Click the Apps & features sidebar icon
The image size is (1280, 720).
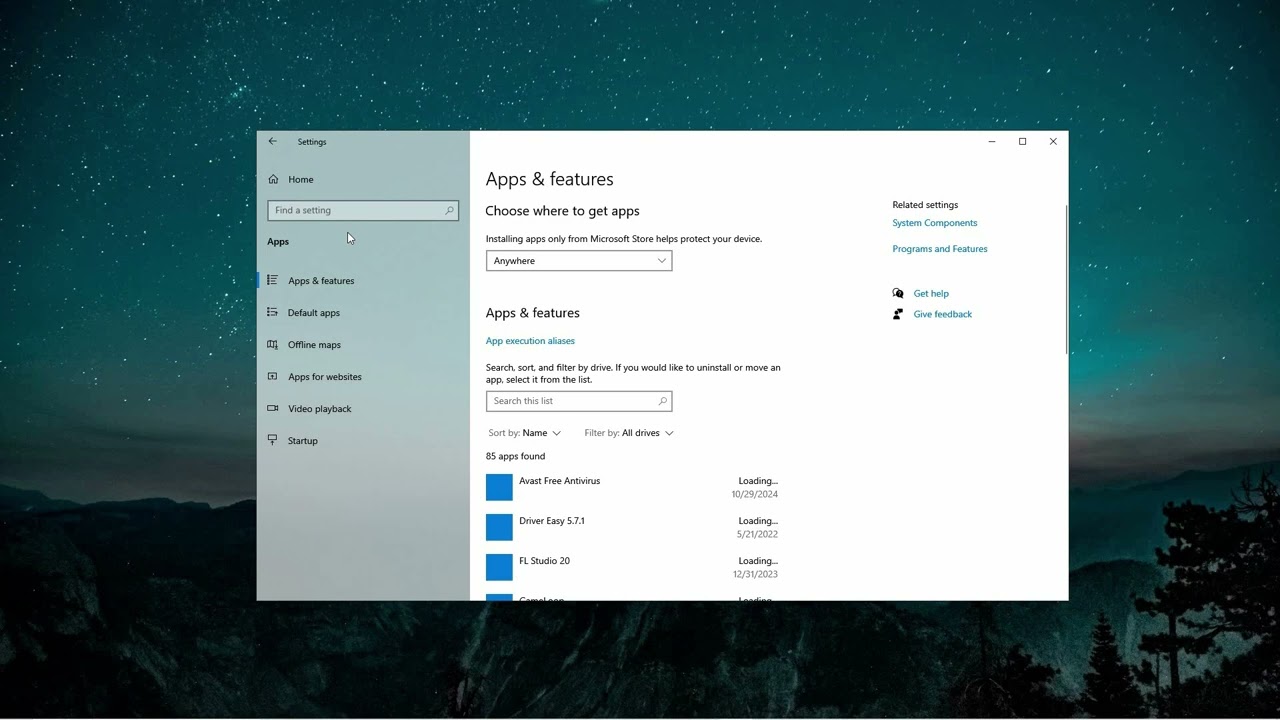272,280
